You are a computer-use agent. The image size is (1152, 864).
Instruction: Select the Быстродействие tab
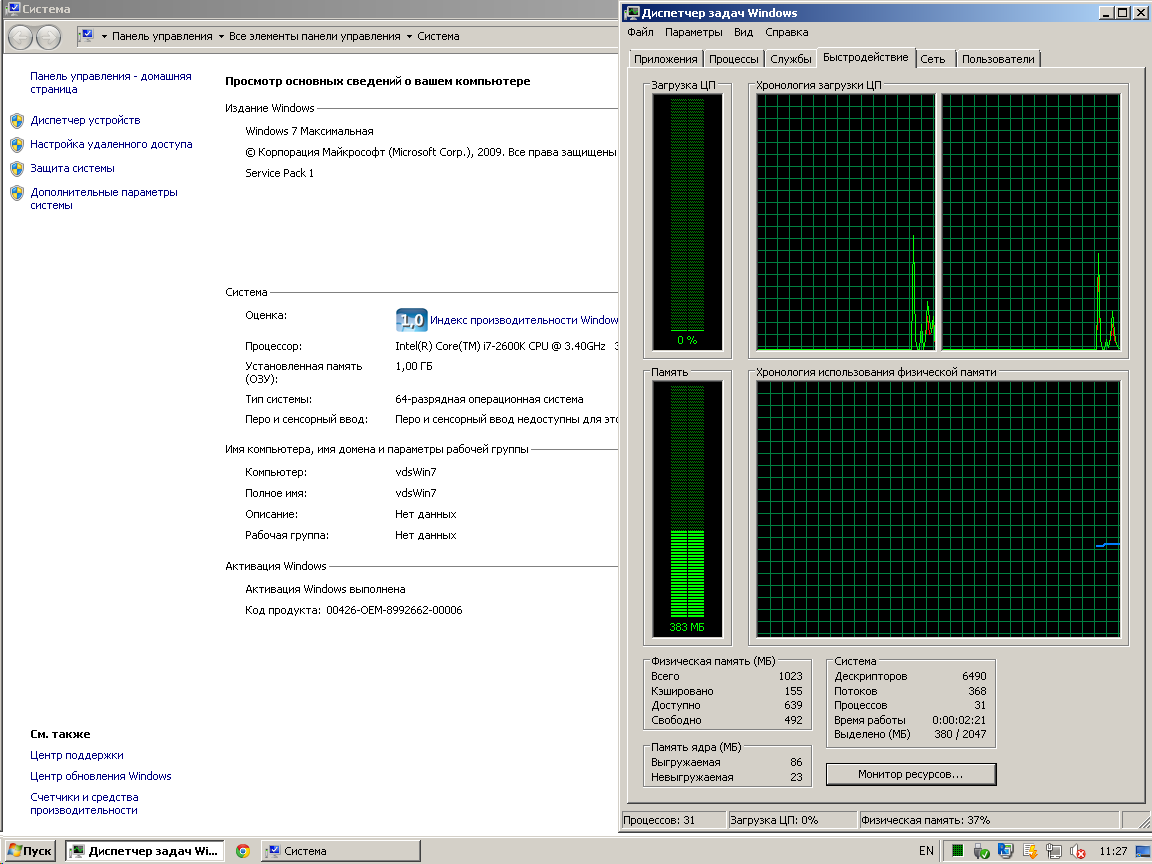[x=865, y=57]
